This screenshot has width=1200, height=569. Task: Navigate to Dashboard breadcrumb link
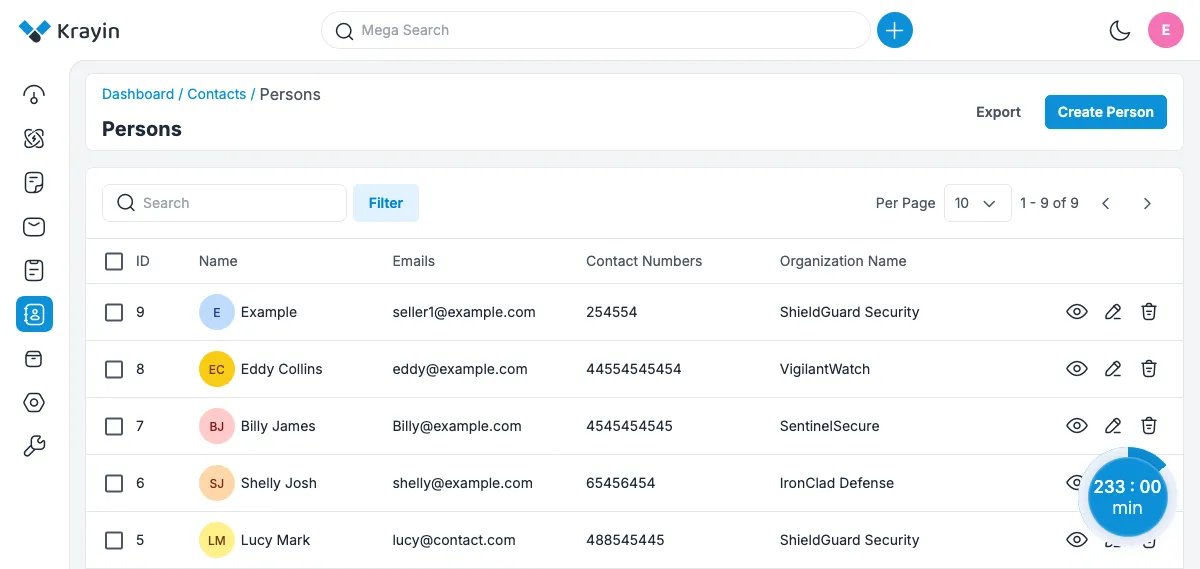click(x=138, y=94)
